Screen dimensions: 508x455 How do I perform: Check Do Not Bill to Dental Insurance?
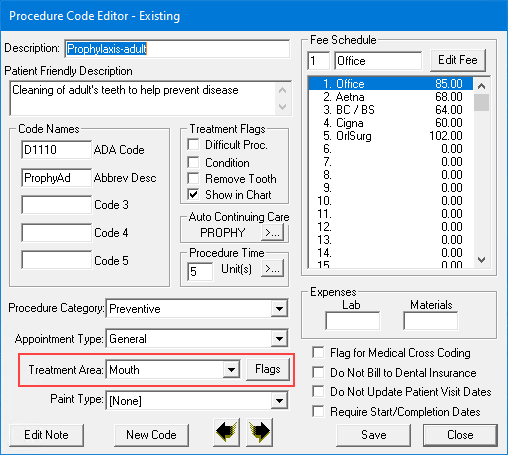[318, 372]
